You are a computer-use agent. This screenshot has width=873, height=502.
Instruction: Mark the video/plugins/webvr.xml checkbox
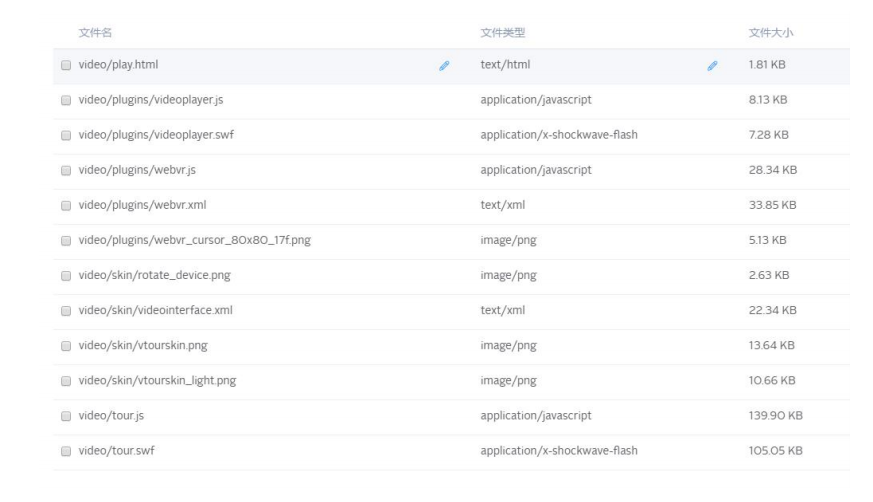click(66, 205)
